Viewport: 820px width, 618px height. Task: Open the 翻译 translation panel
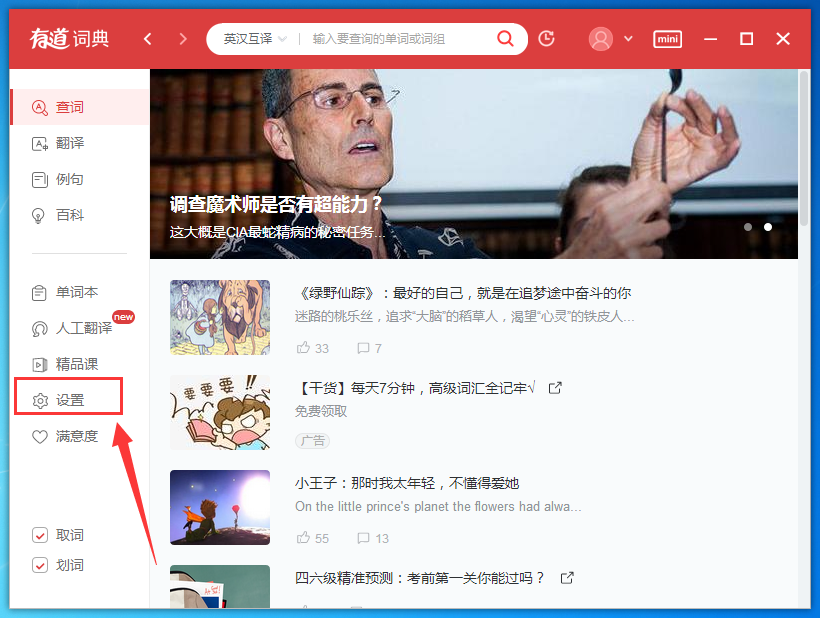(x=68, y=143)
